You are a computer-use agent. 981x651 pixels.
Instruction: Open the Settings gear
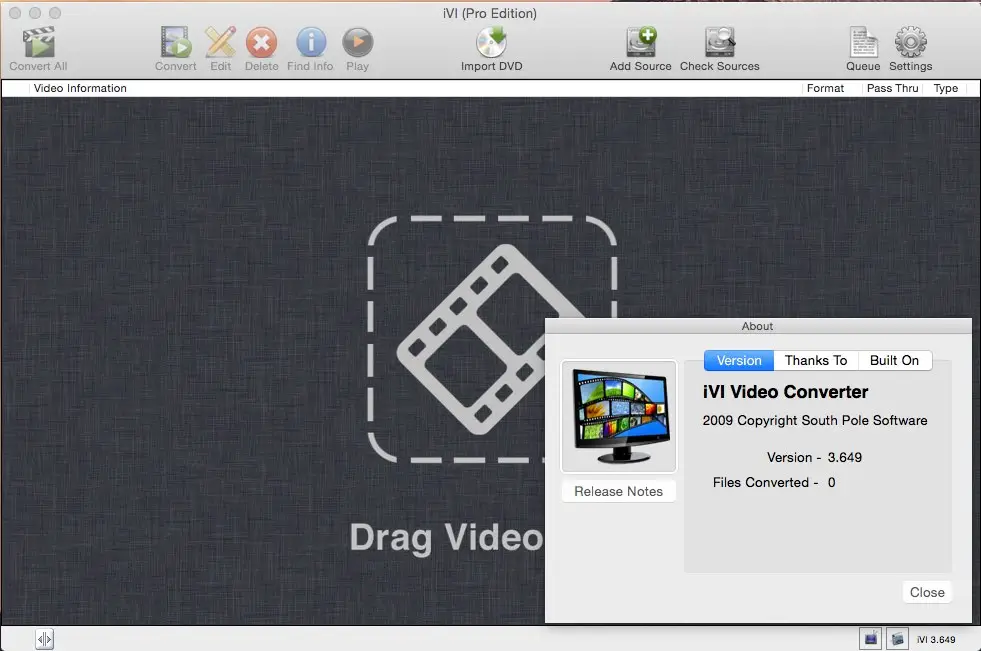911,43
